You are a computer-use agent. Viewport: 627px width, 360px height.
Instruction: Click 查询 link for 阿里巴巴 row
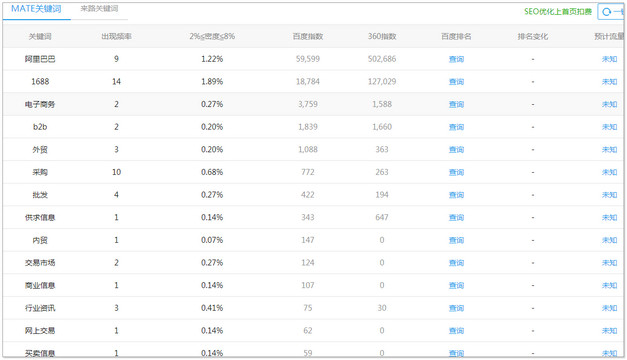[456, 59]
